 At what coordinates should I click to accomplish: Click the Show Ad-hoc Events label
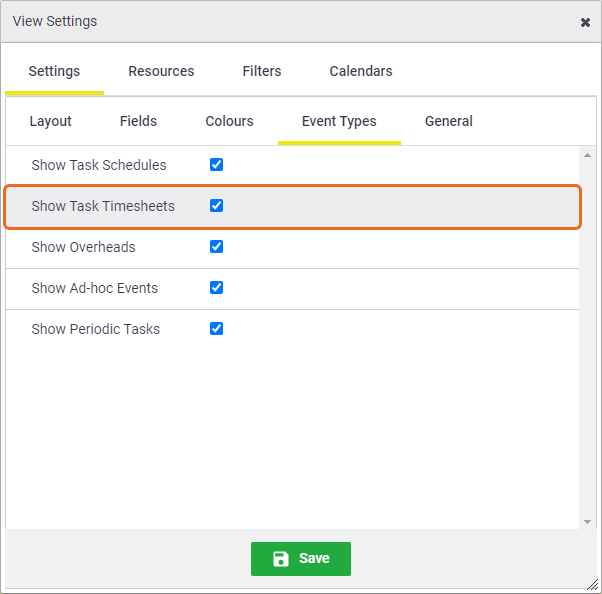[x=94, y=288]
